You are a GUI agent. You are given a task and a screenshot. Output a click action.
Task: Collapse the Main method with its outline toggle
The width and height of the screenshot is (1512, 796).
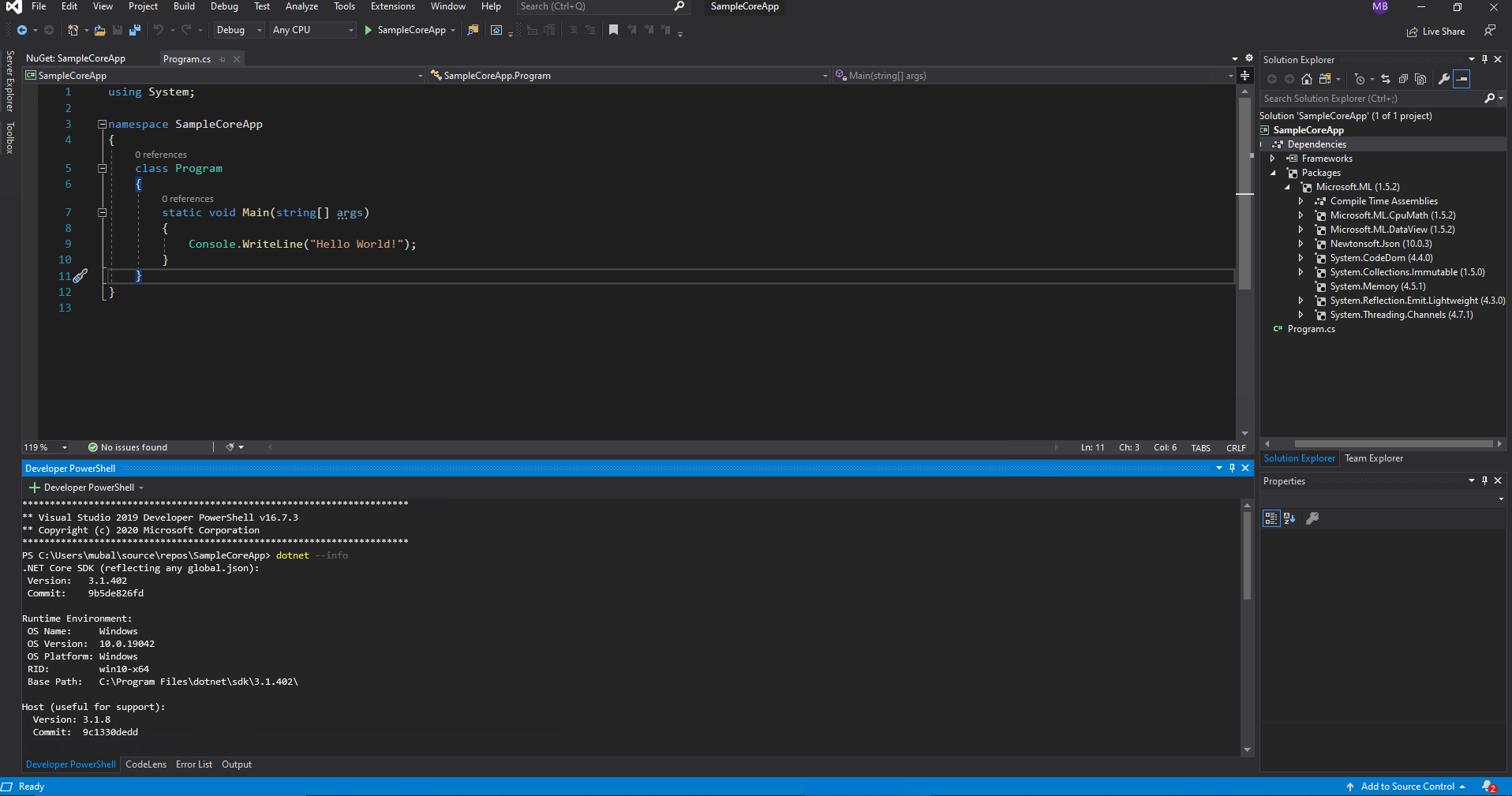click(102, 212)
